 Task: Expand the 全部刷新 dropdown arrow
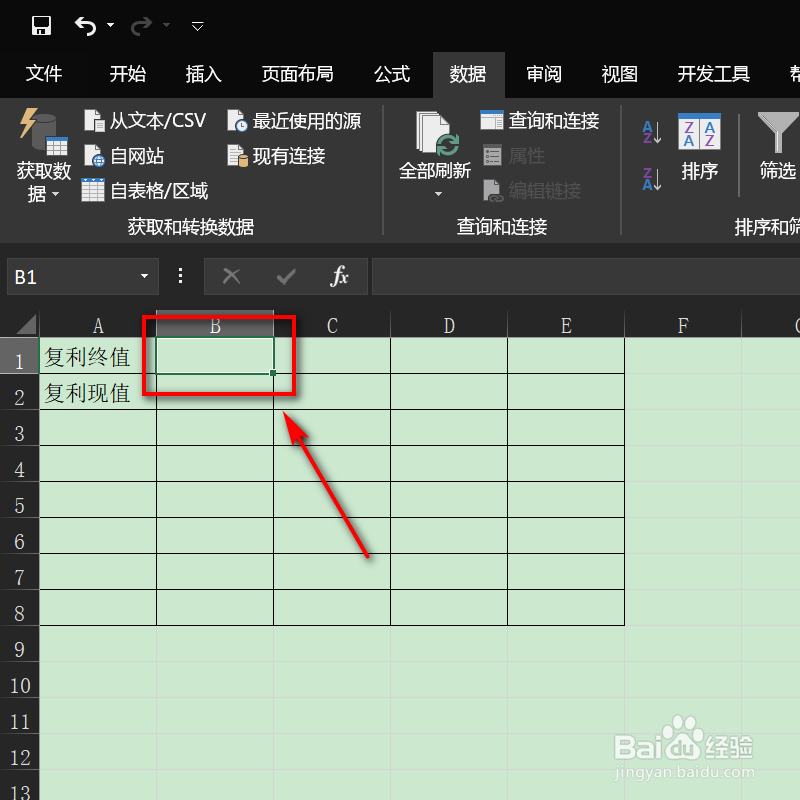coord(438,194)
